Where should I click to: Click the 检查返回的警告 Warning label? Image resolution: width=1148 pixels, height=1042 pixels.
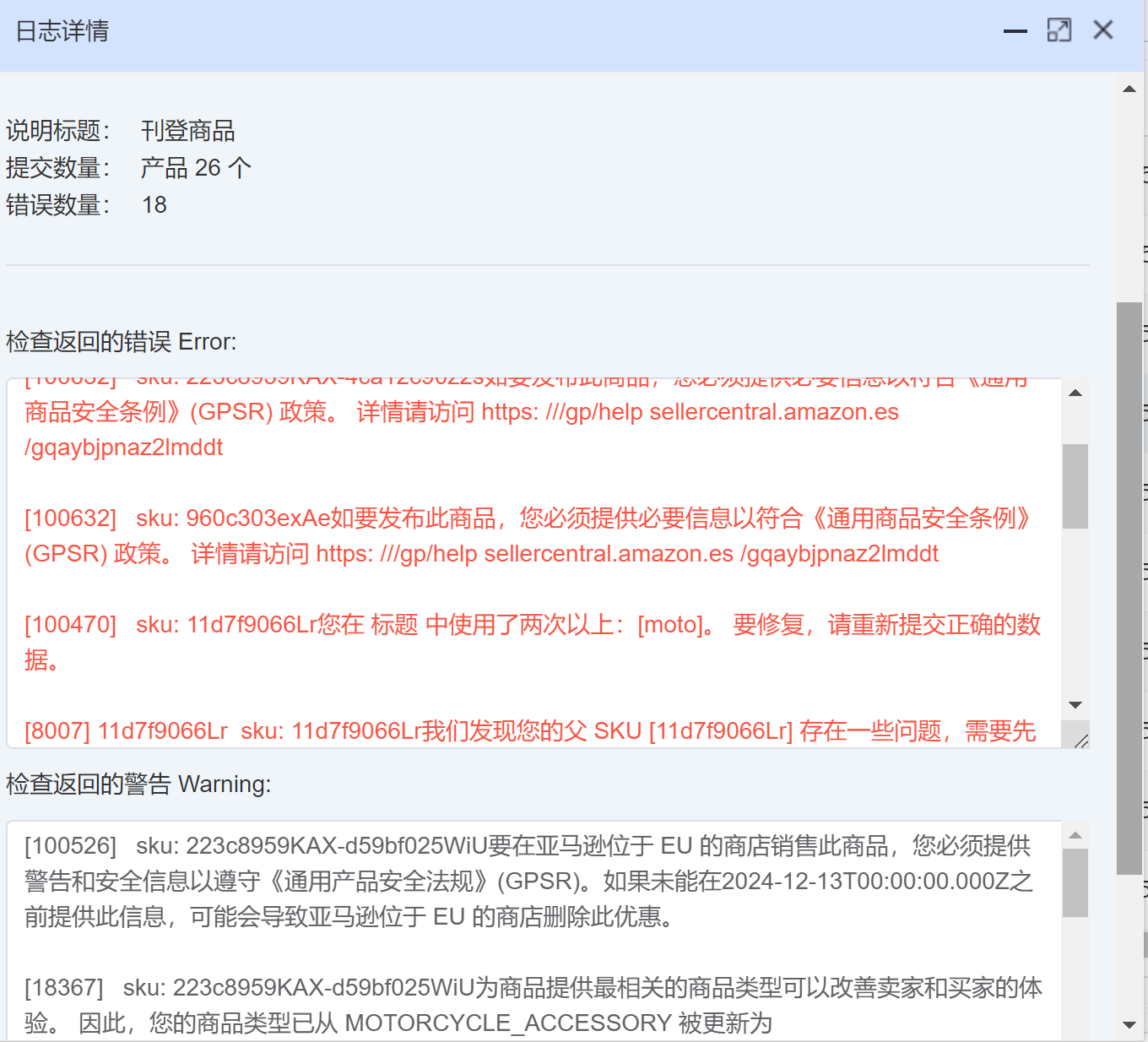pos(138,784)
